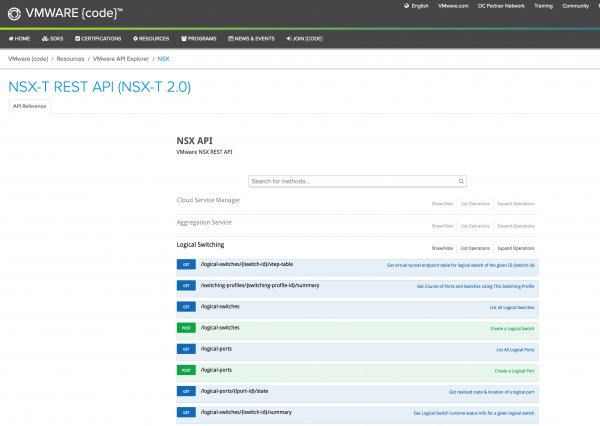The image size is (600, 426).
Task: Click Expand Operations for Cloud Service Manager
Action: (516, 204)
